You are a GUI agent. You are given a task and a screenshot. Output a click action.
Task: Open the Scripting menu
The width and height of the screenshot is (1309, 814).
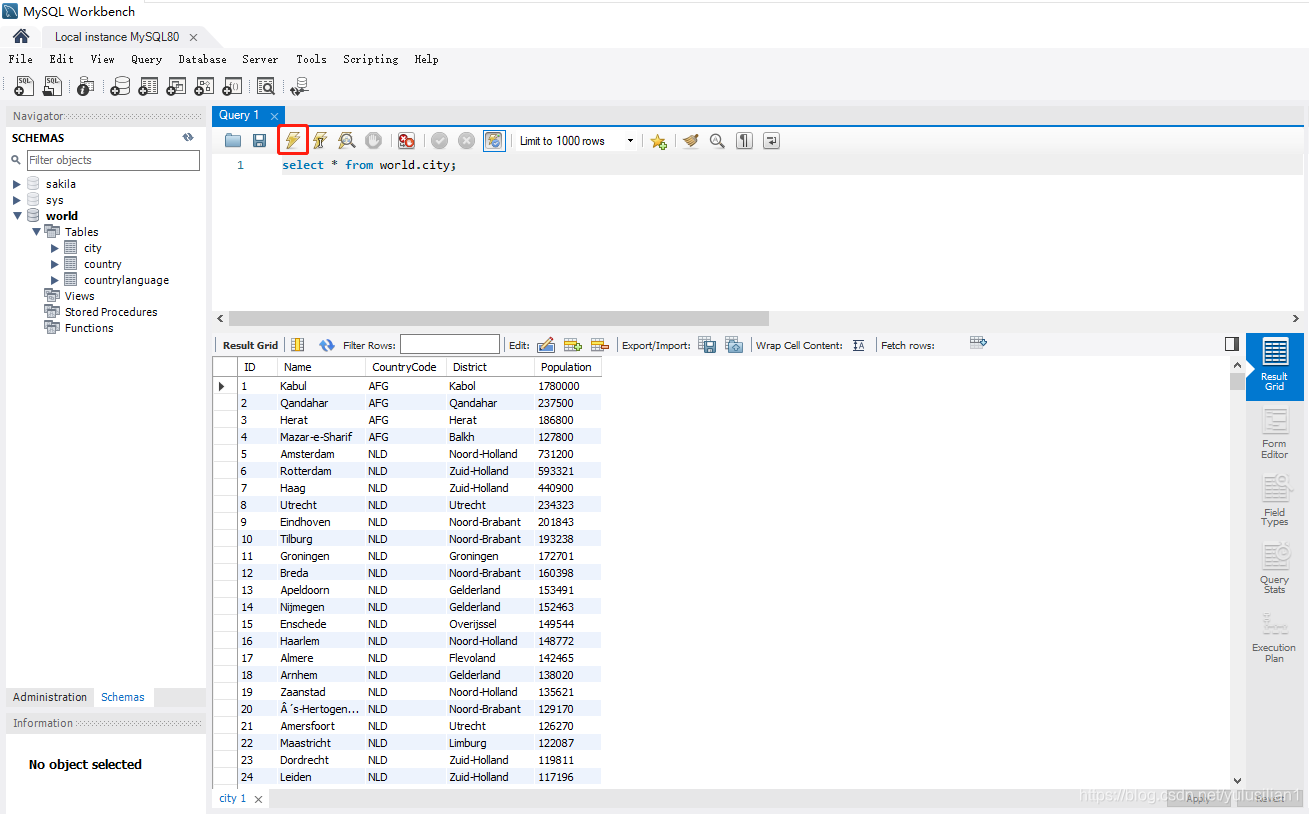tap(370, 59)
